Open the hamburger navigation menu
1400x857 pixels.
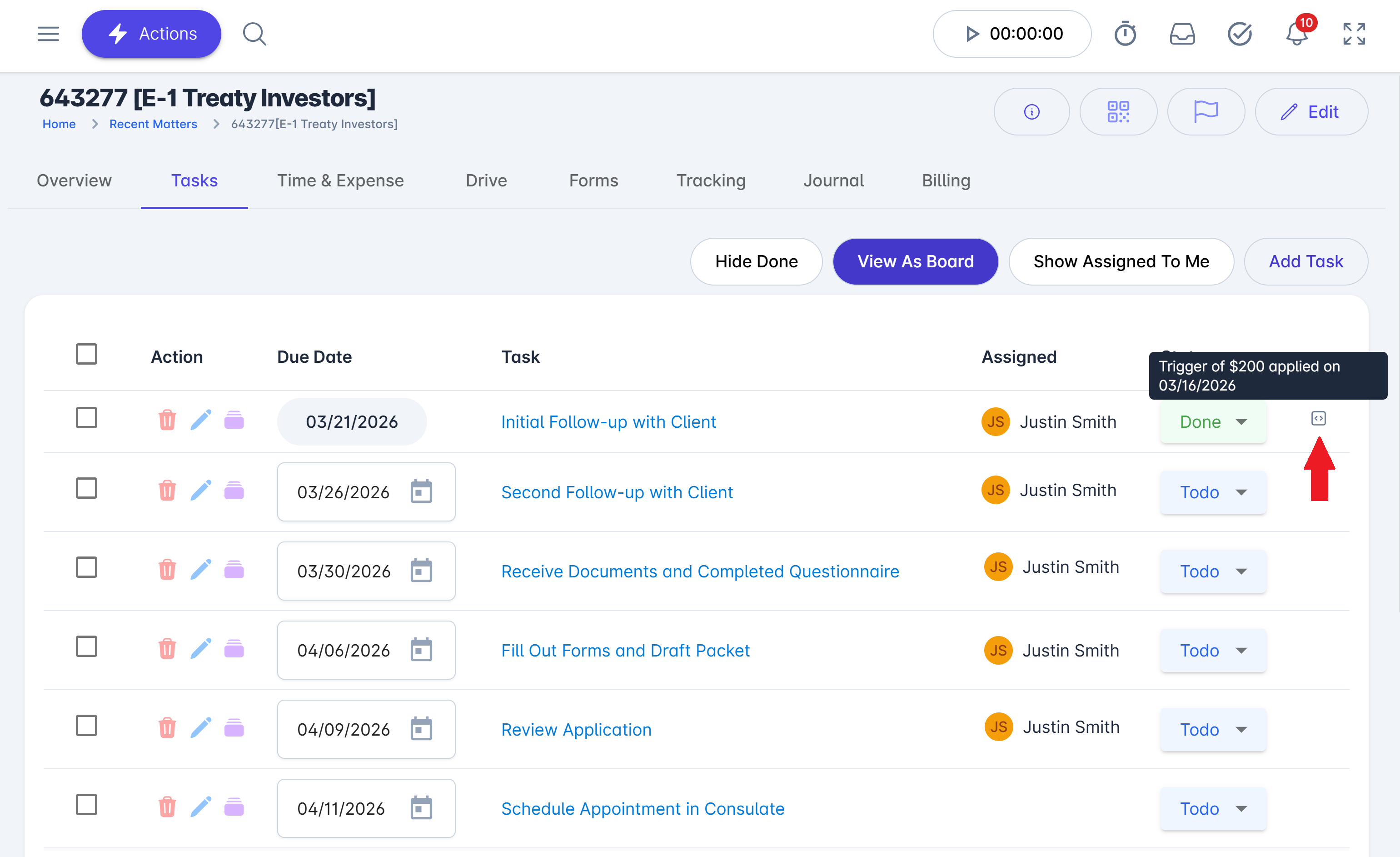coord(48,34)
